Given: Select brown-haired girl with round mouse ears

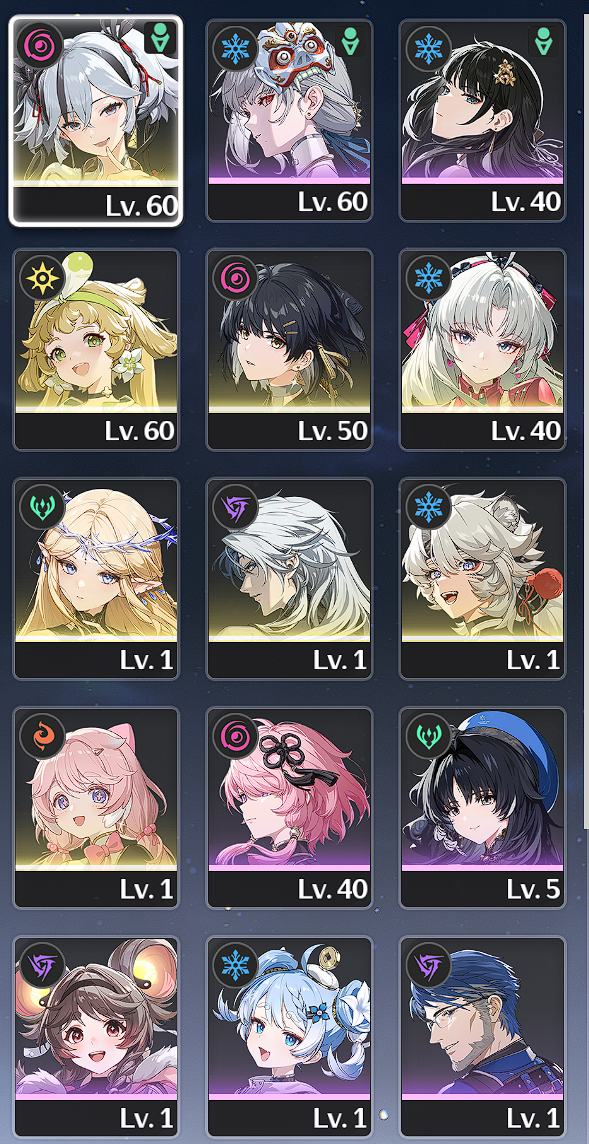Looking at the screenshot, I should 96,1037.
